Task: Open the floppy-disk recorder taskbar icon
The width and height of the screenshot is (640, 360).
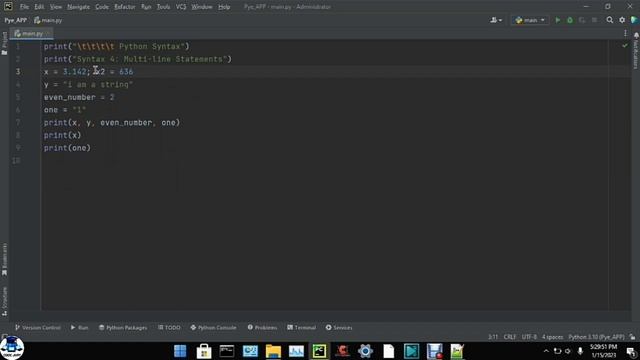Action: [435, 351]
